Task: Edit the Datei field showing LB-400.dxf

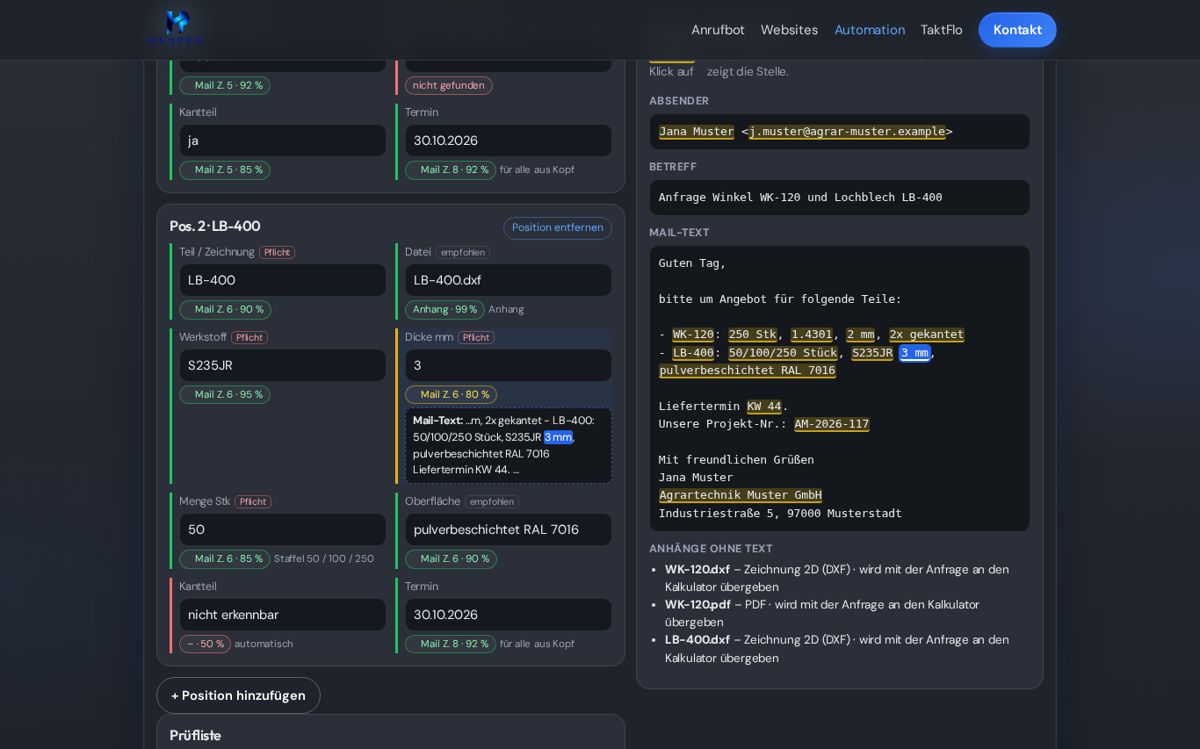Action: point(508,280)
